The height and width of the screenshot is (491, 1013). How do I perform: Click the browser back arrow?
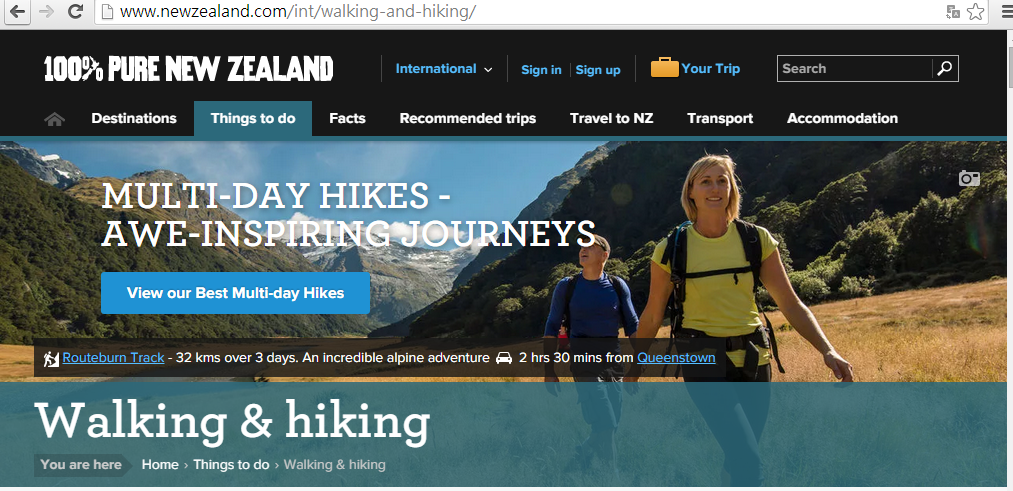pos(16,12)
